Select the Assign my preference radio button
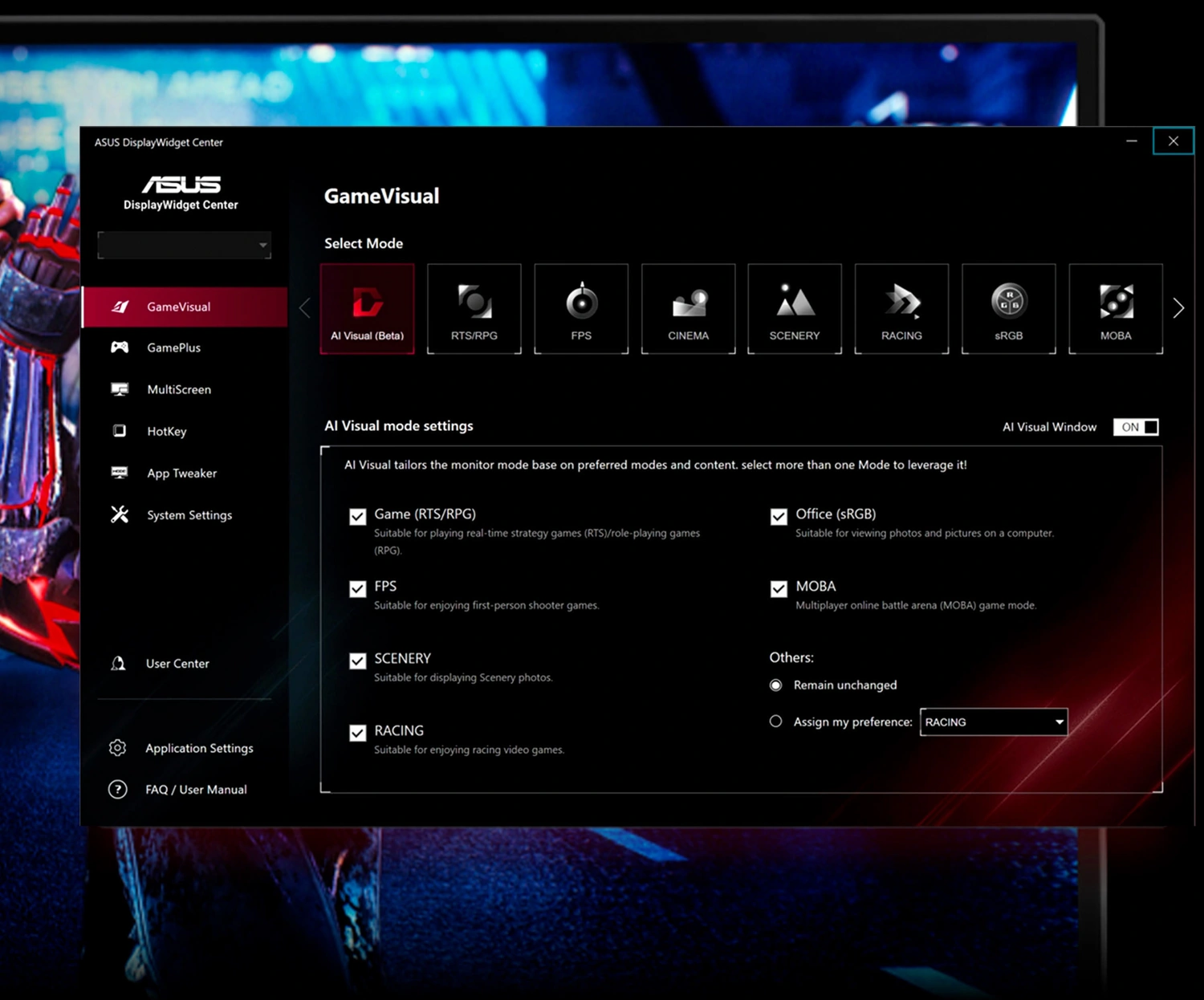 [775, 722]
